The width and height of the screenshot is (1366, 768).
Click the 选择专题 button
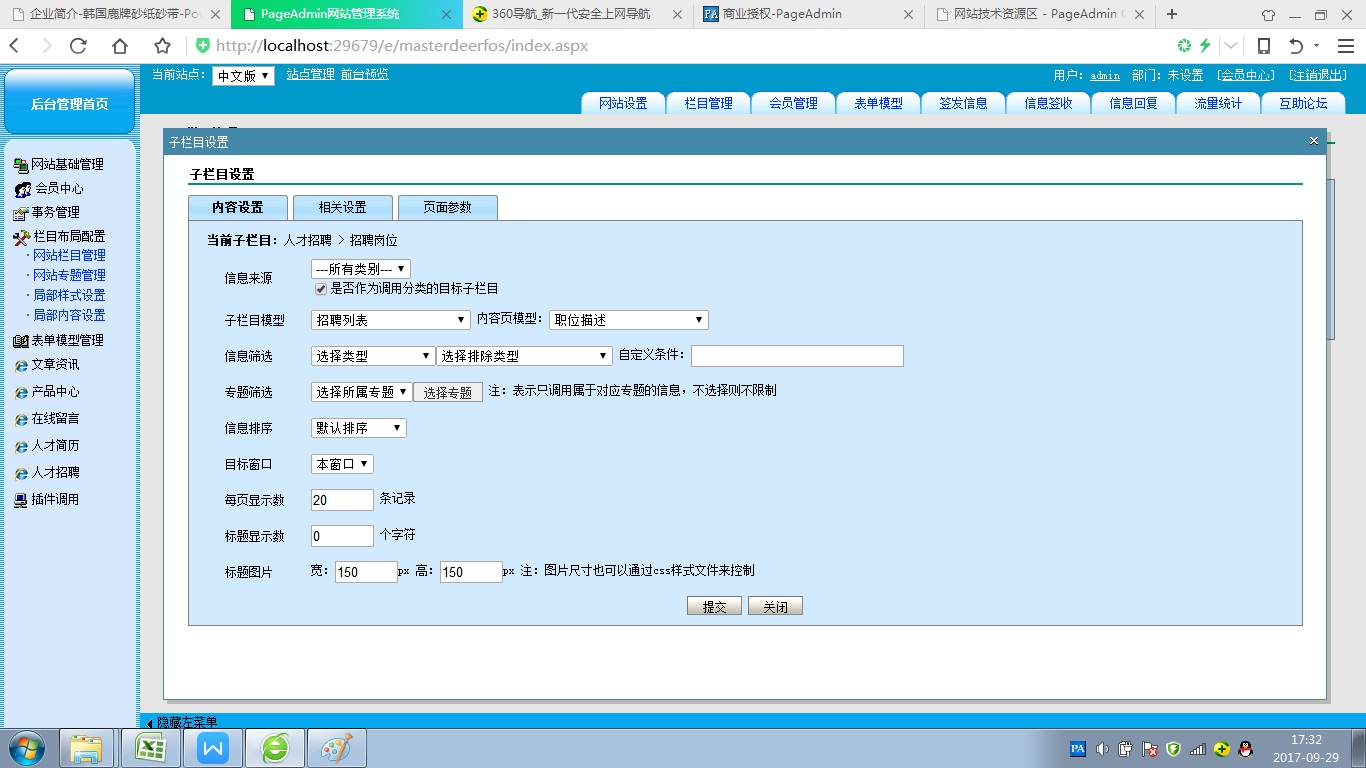pyautogui.click(x=447, y=393)
